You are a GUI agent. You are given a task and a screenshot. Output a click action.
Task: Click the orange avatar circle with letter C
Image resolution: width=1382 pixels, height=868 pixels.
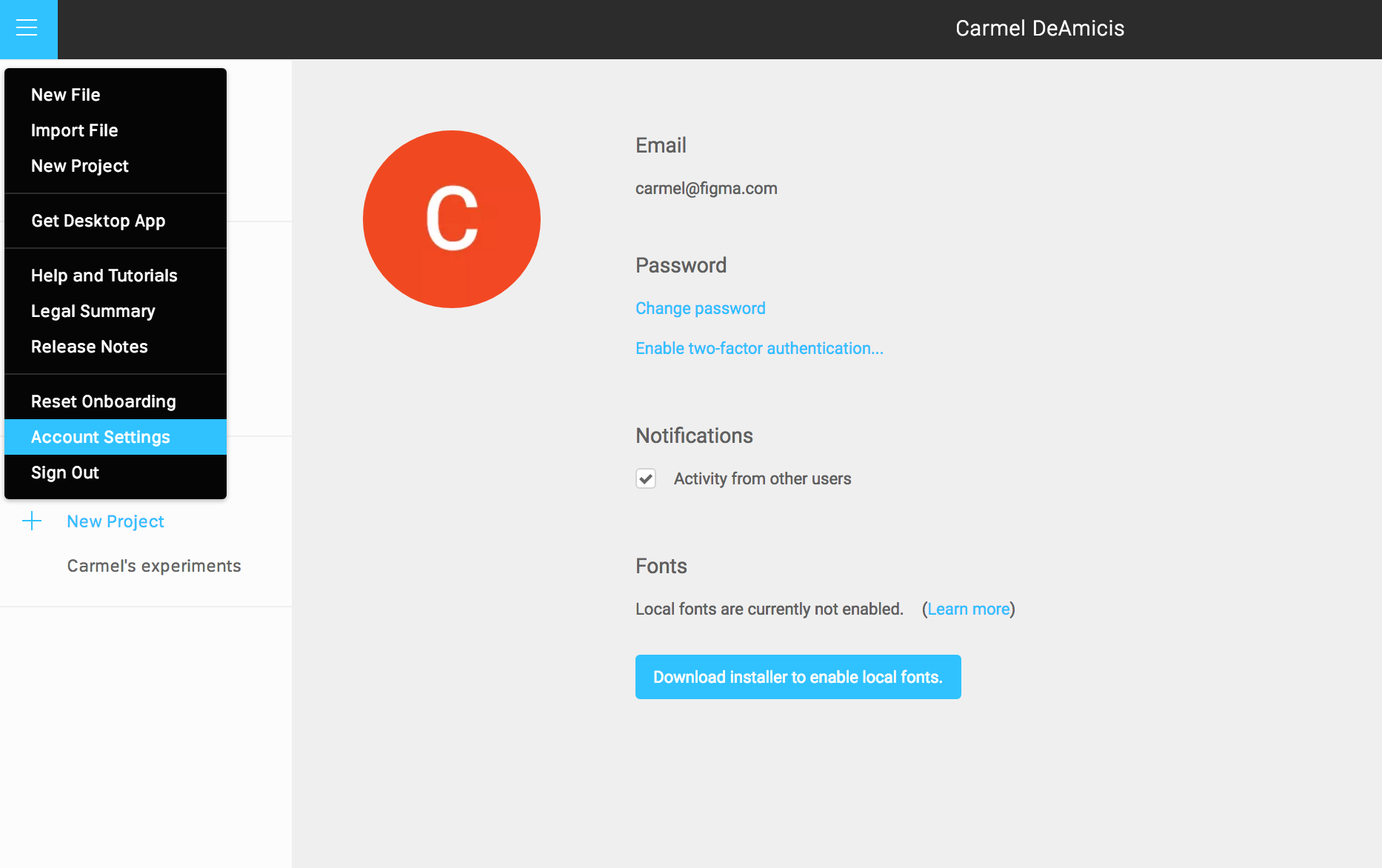point(451,218)
